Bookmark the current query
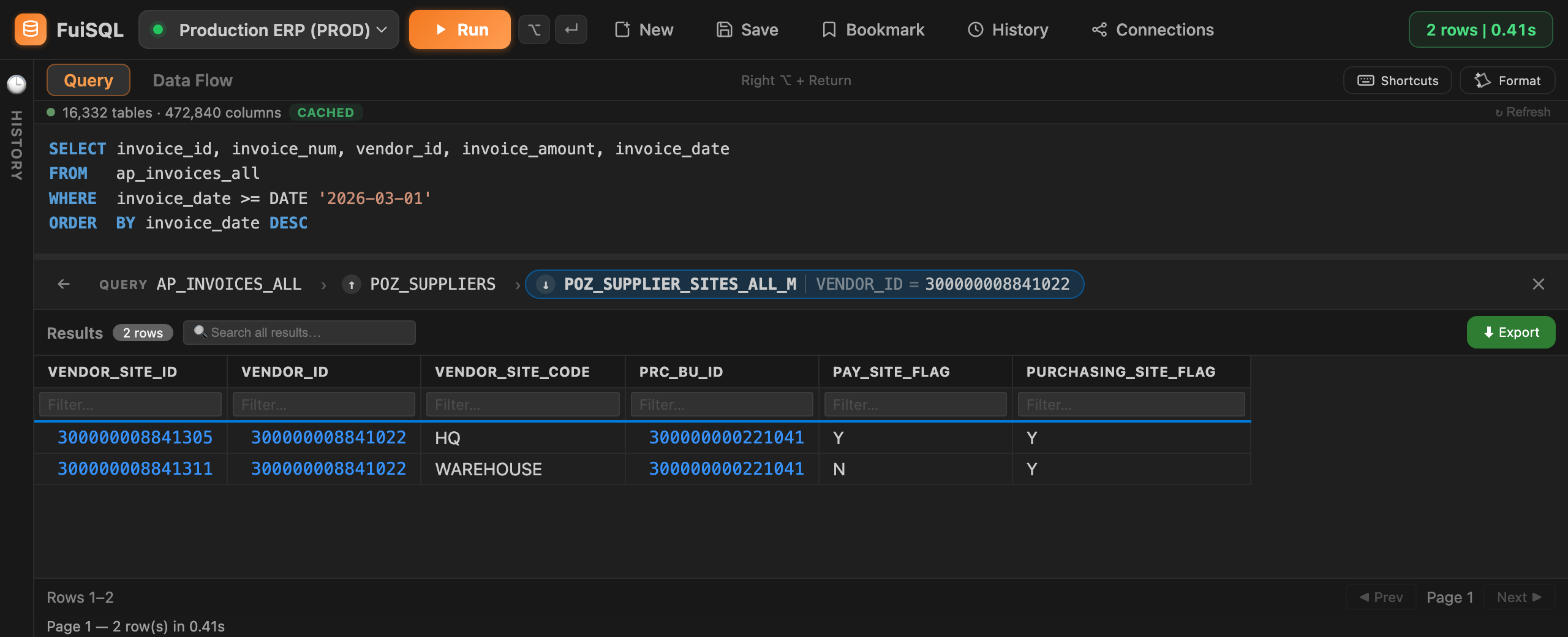 click(x=873, y=29)
